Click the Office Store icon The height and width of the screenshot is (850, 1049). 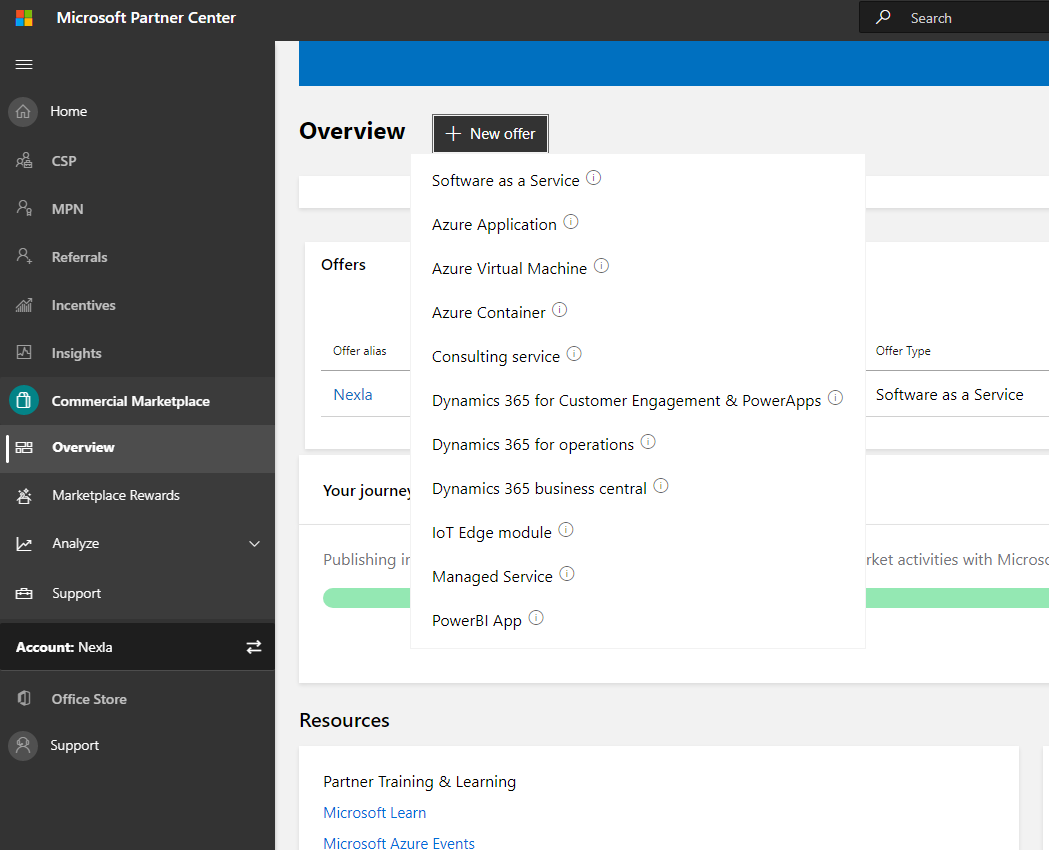click(22, 698)
